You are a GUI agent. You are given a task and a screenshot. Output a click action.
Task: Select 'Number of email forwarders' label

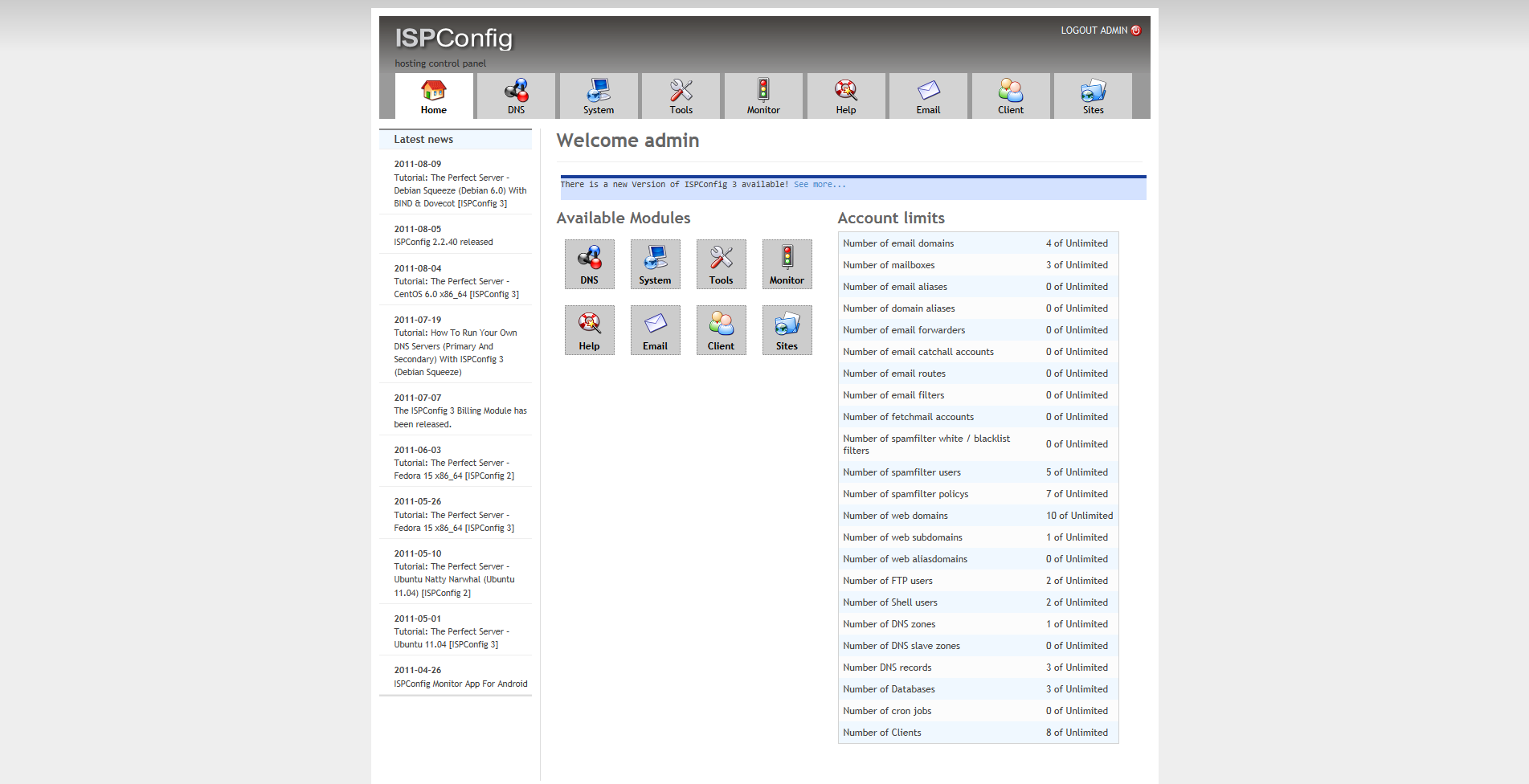(904, 330)
